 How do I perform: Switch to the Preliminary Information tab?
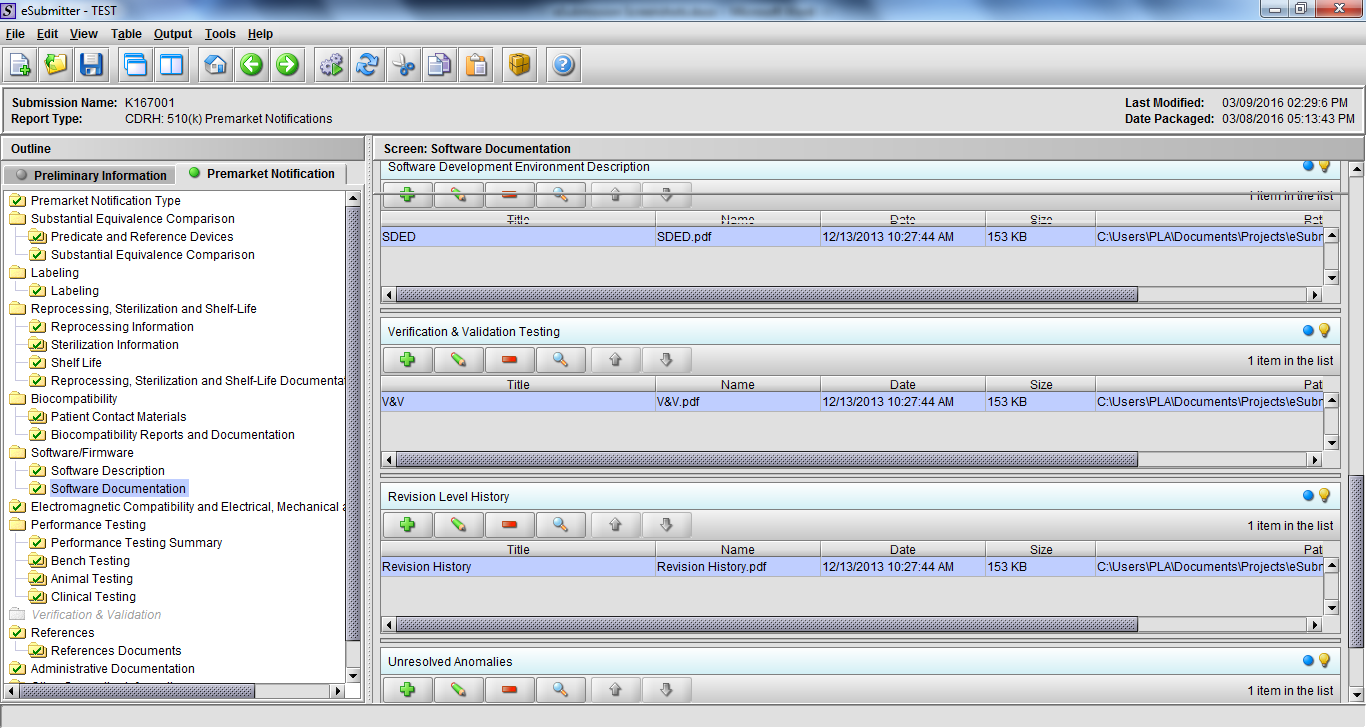pos(91,175)
